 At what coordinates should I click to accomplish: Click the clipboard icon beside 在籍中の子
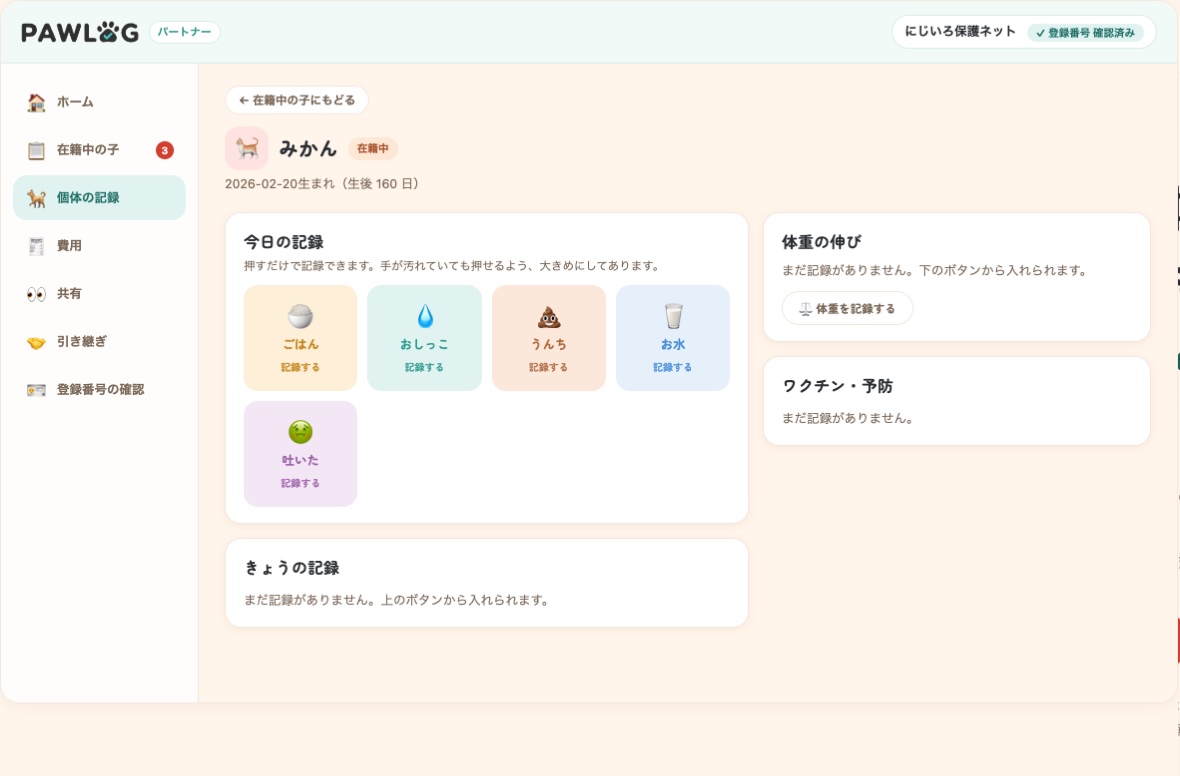(36, 151)
